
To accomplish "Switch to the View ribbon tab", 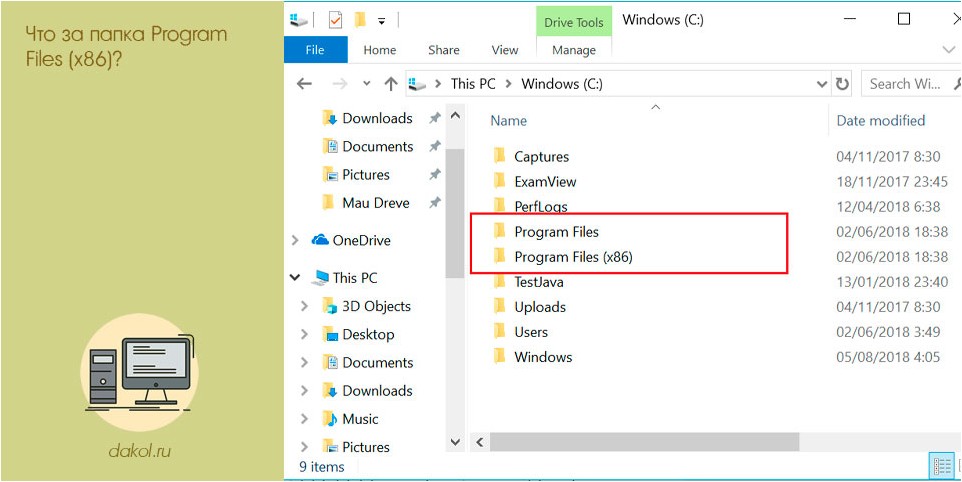I will [505, 50].
